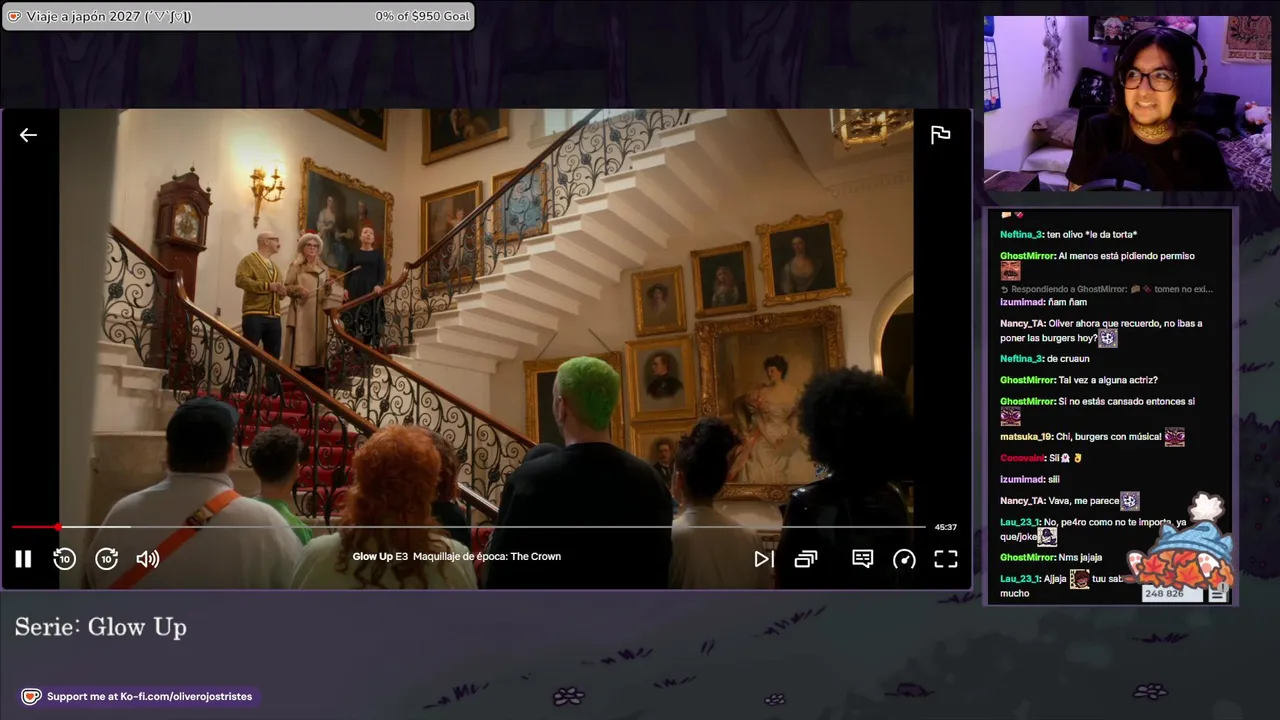Skip forward 10 seconds in the video

[x=106, y=559]
